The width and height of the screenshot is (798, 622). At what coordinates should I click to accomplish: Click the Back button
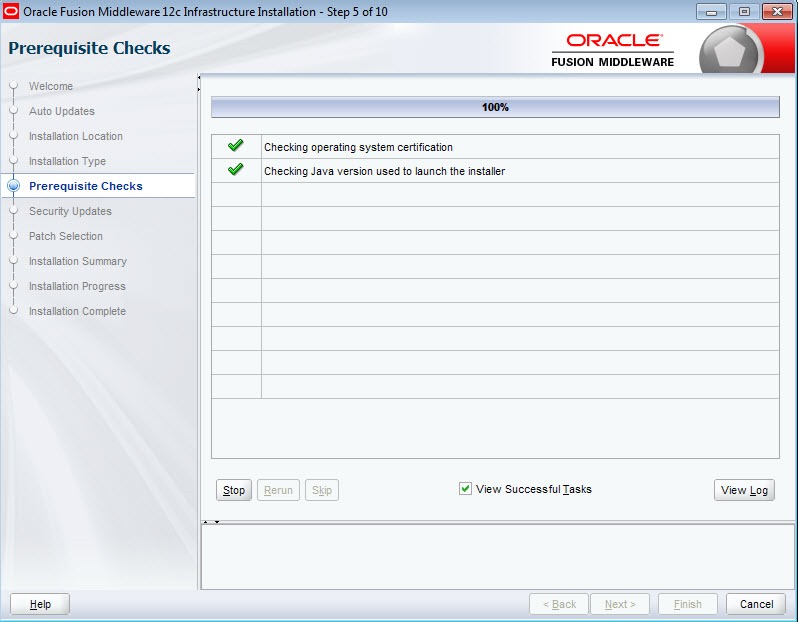(559, 604)
